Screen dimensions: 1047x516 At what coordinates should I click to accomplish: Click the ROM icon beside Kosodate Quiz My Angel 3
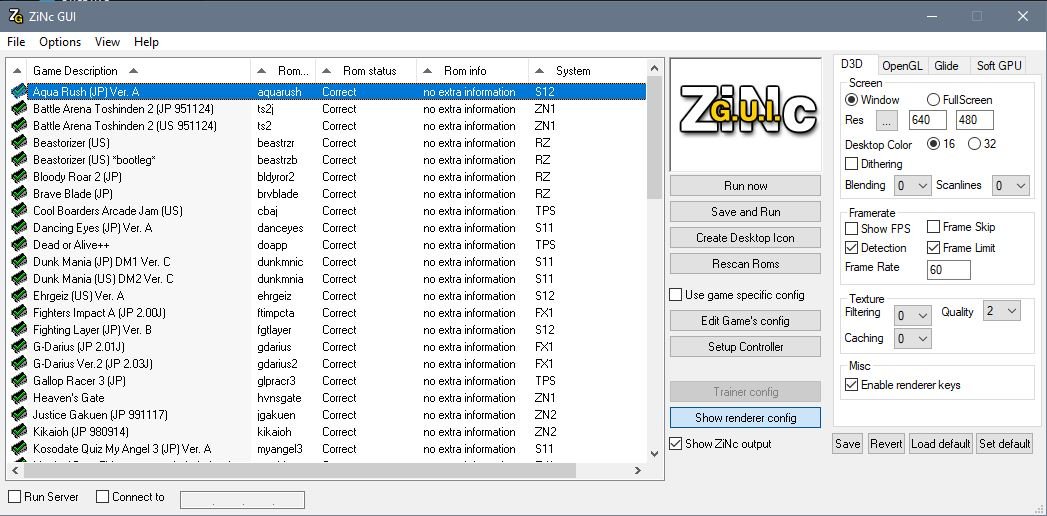pos(19,449)
